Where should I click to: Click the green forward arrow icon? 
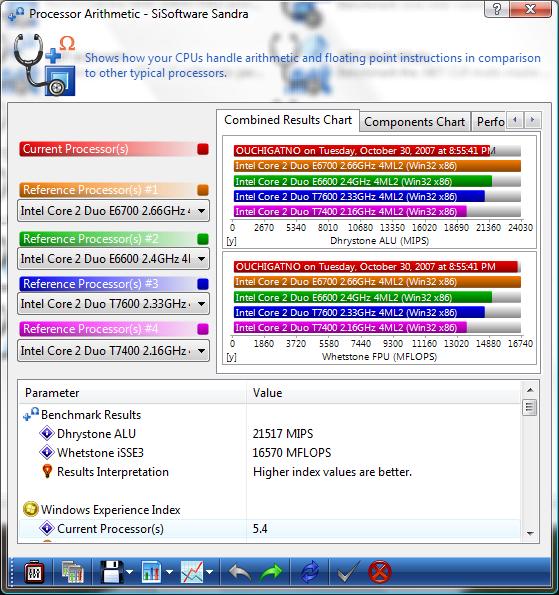point(271,572)
